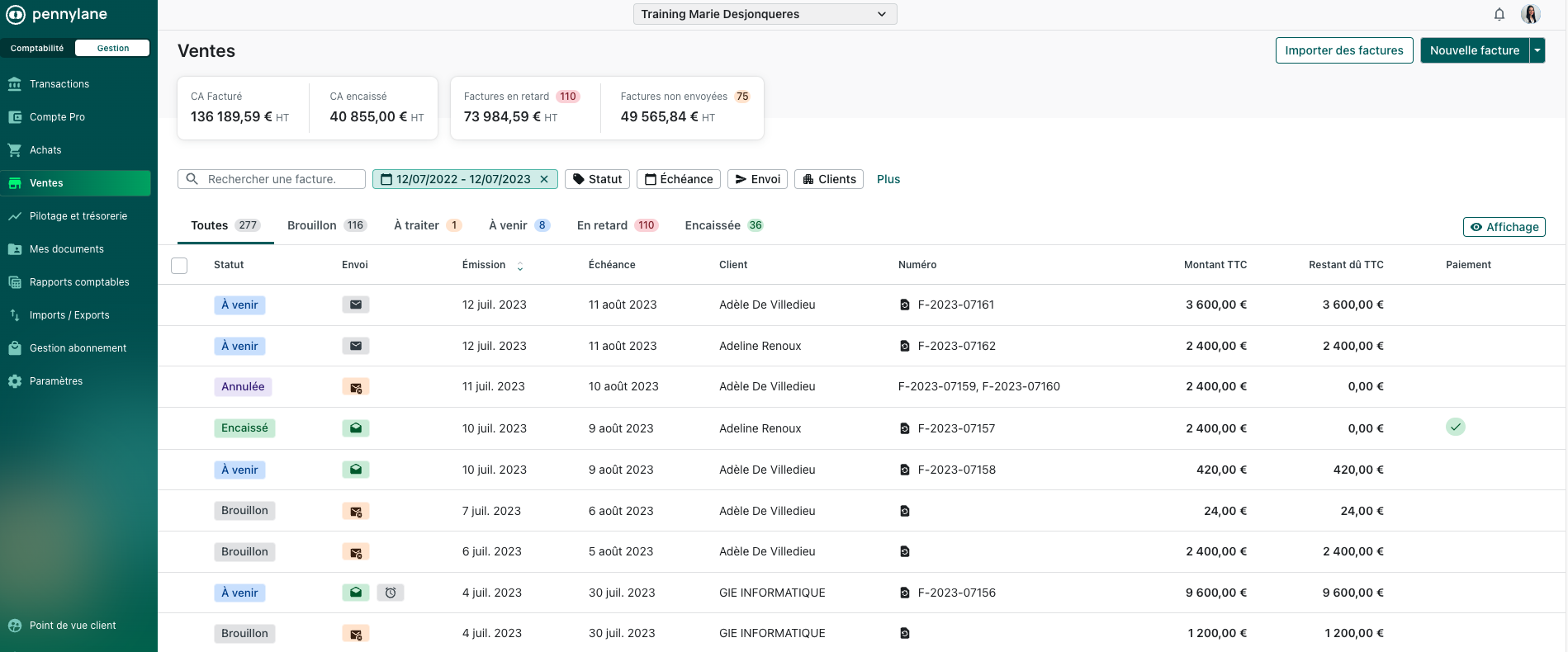Click the F-2023-07159, F-2023-07160 numbers
The image size is (1568, 652).
click(979, 386)
